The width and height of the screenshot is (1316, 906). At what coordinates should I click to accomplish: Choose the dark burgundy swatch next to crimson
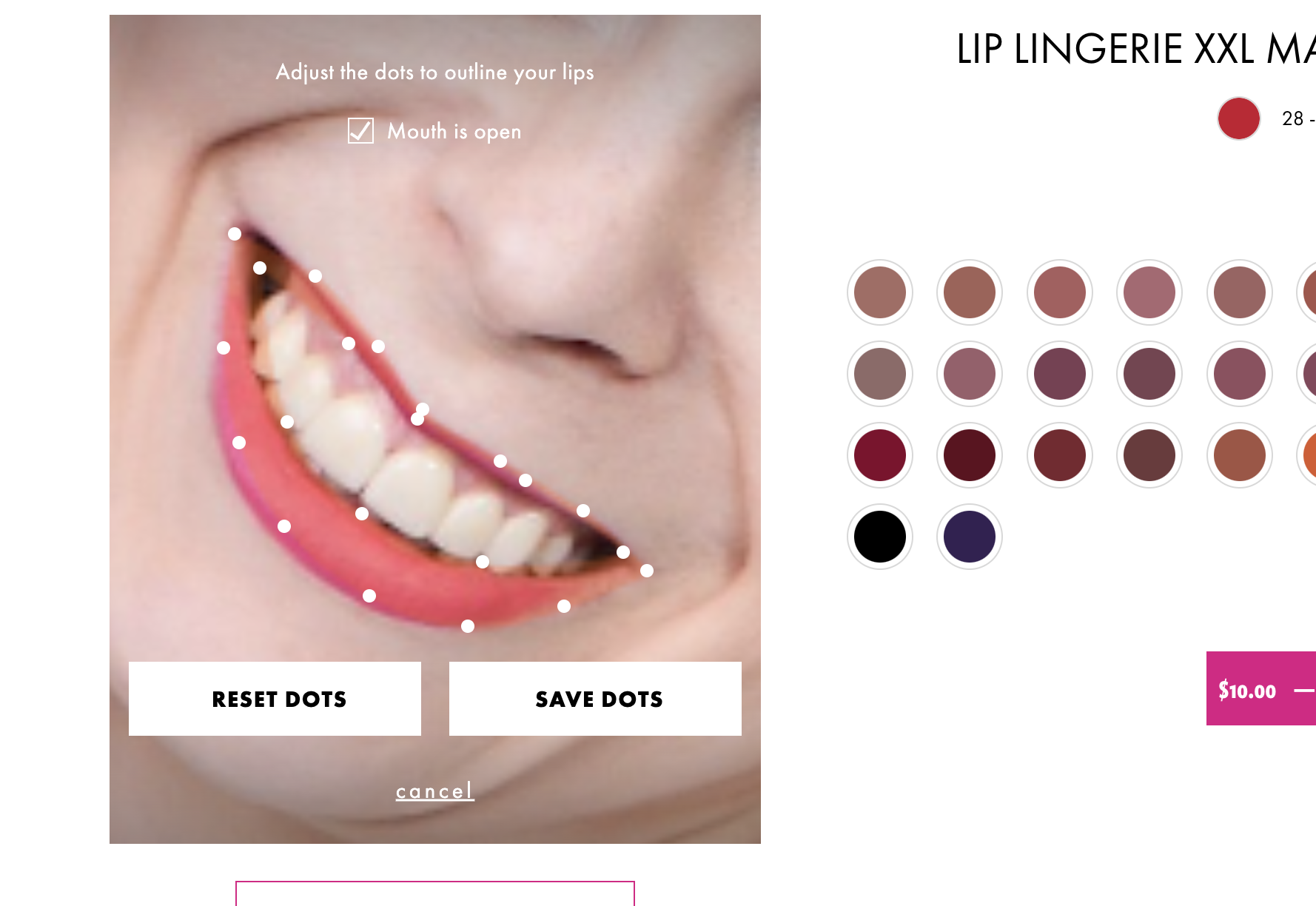pos(970,455)
